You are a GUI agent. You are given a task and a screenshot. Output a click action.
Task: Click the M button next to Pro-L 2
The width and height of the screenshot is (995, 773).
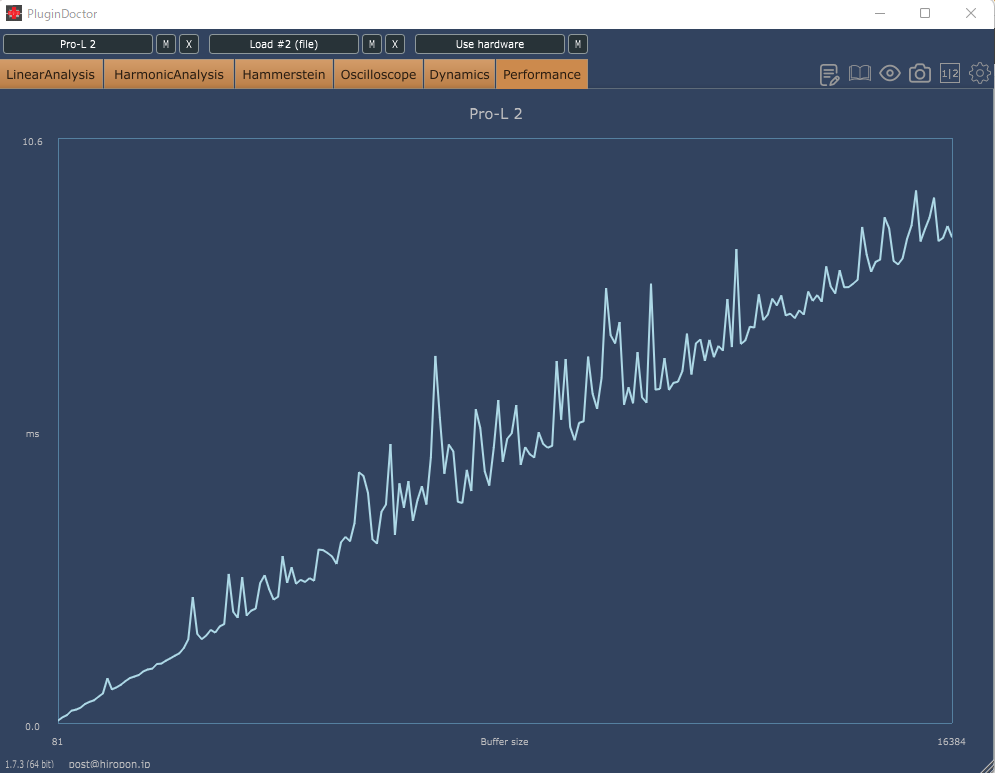point(166,44)
